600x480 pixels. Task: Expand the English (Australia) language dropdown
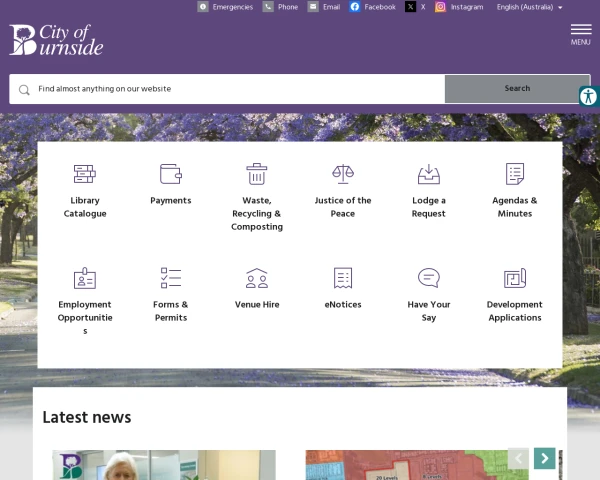[530, 7]
